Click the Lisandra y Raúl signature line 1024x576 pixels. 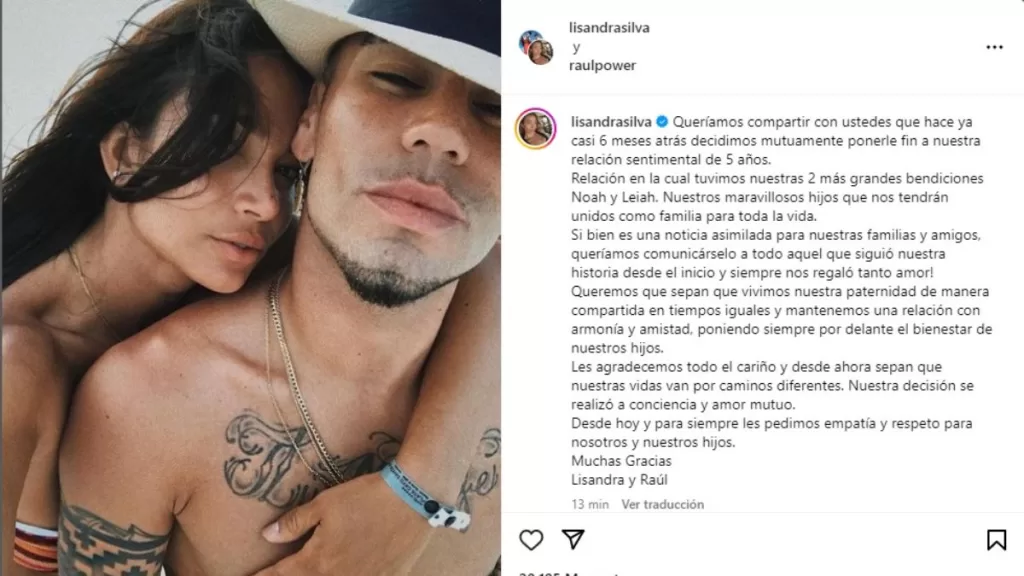[619, 480]
